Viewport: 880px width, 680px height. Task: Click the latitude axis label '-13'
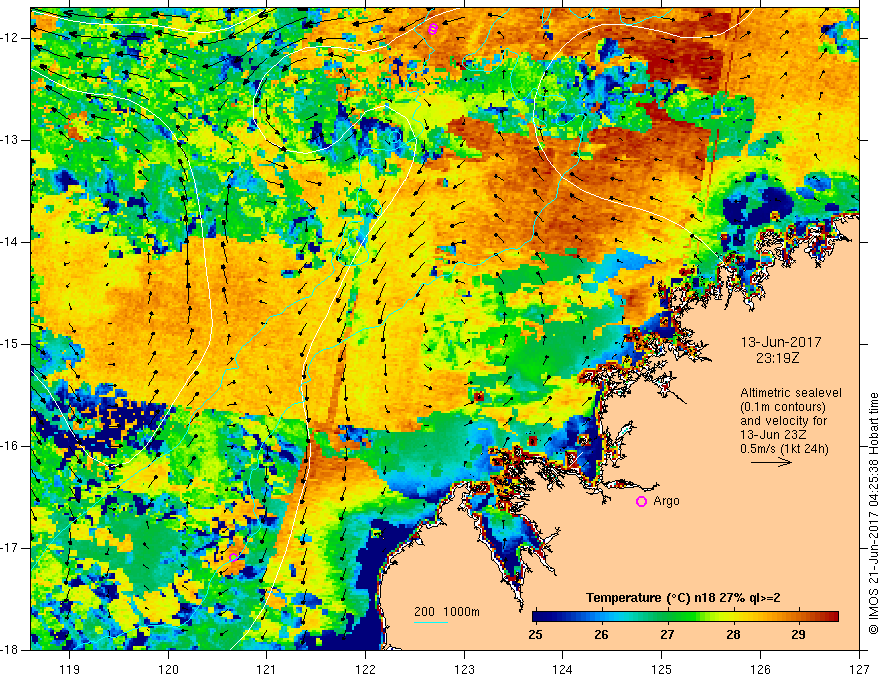coord(10,140)
